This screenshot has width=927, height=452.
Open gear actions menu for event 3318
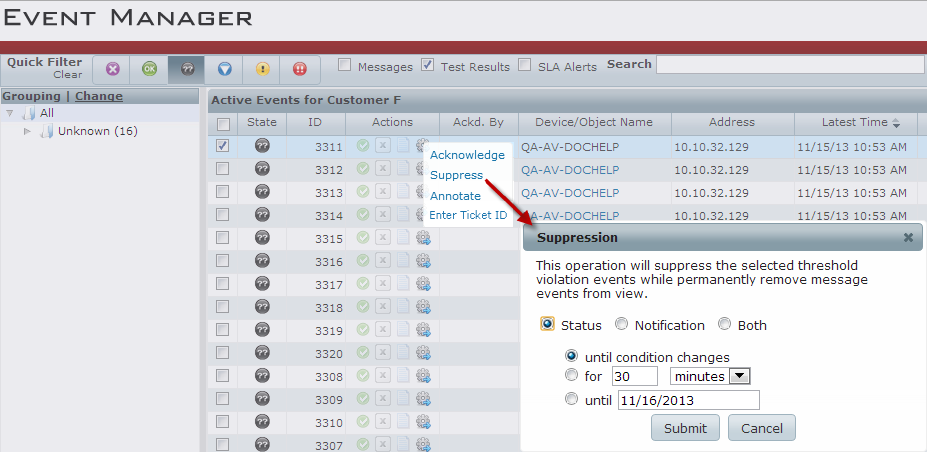(423, 307)
